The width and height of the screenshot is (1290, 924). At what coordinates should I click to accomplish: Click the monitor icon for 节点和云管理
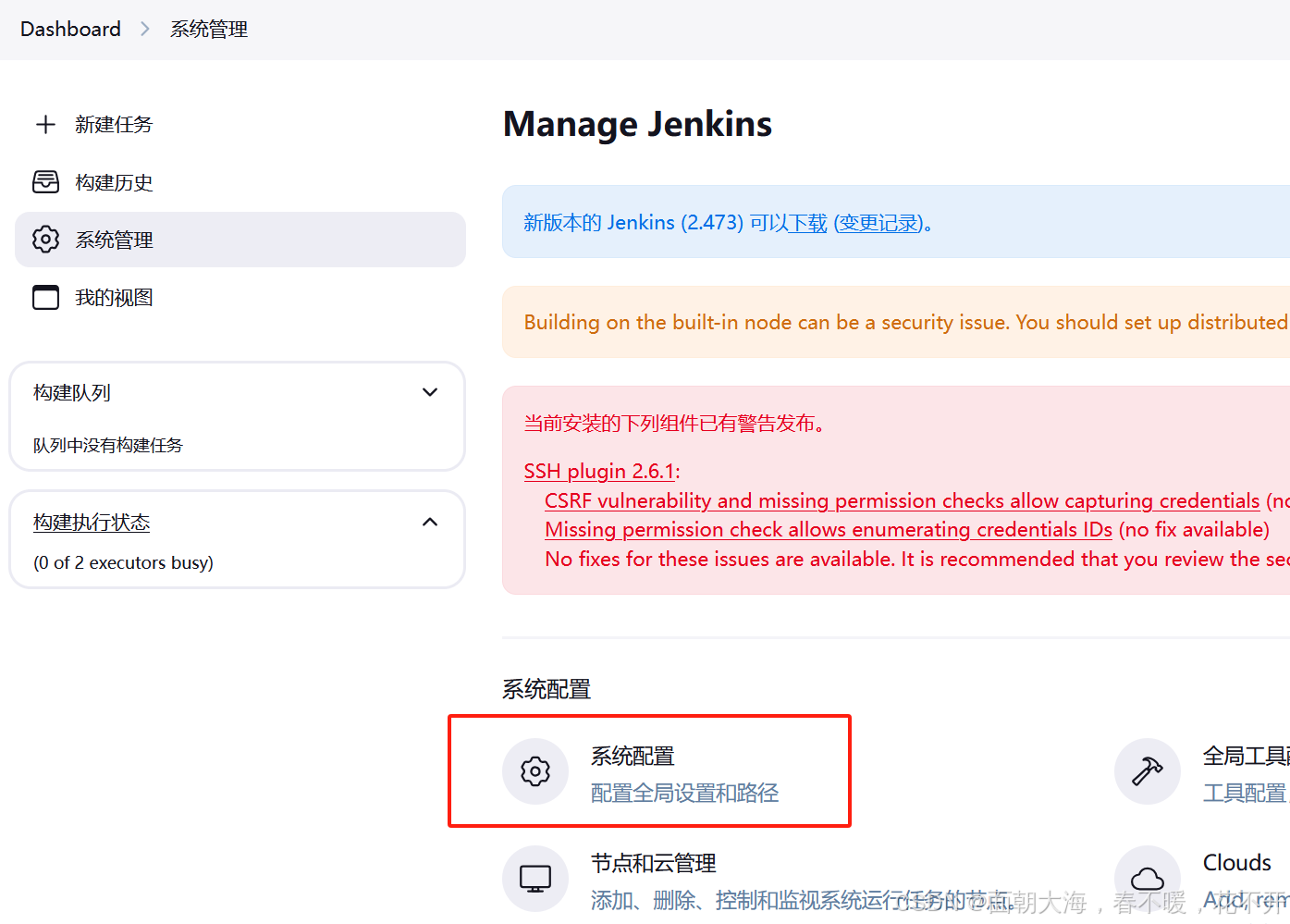pos(535,878)
